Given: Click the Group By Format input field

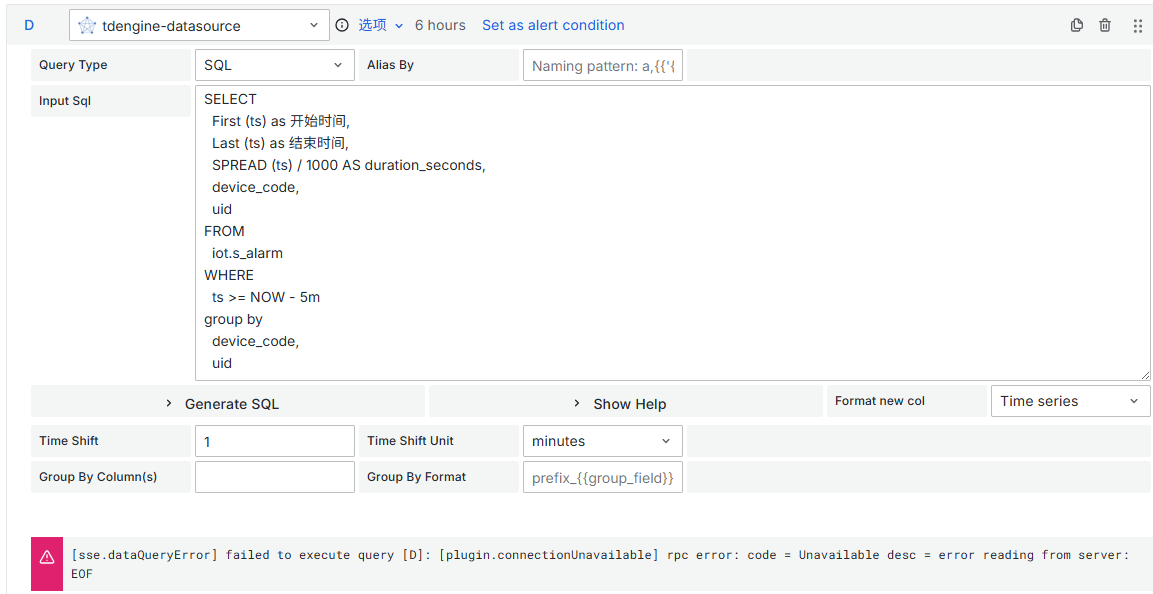Looking at the screenshot, I should point(602,477).
